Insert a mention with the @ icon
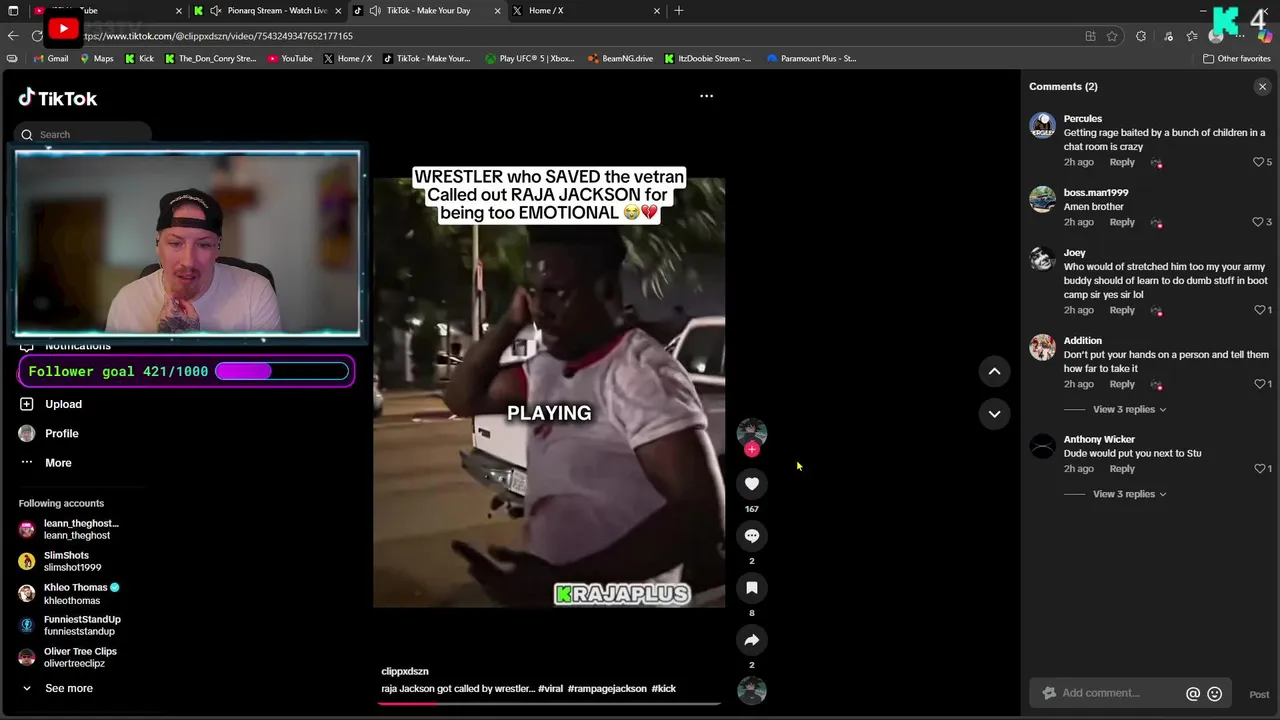Viewport: 1280px width, 720px height. click(1193, 694)
